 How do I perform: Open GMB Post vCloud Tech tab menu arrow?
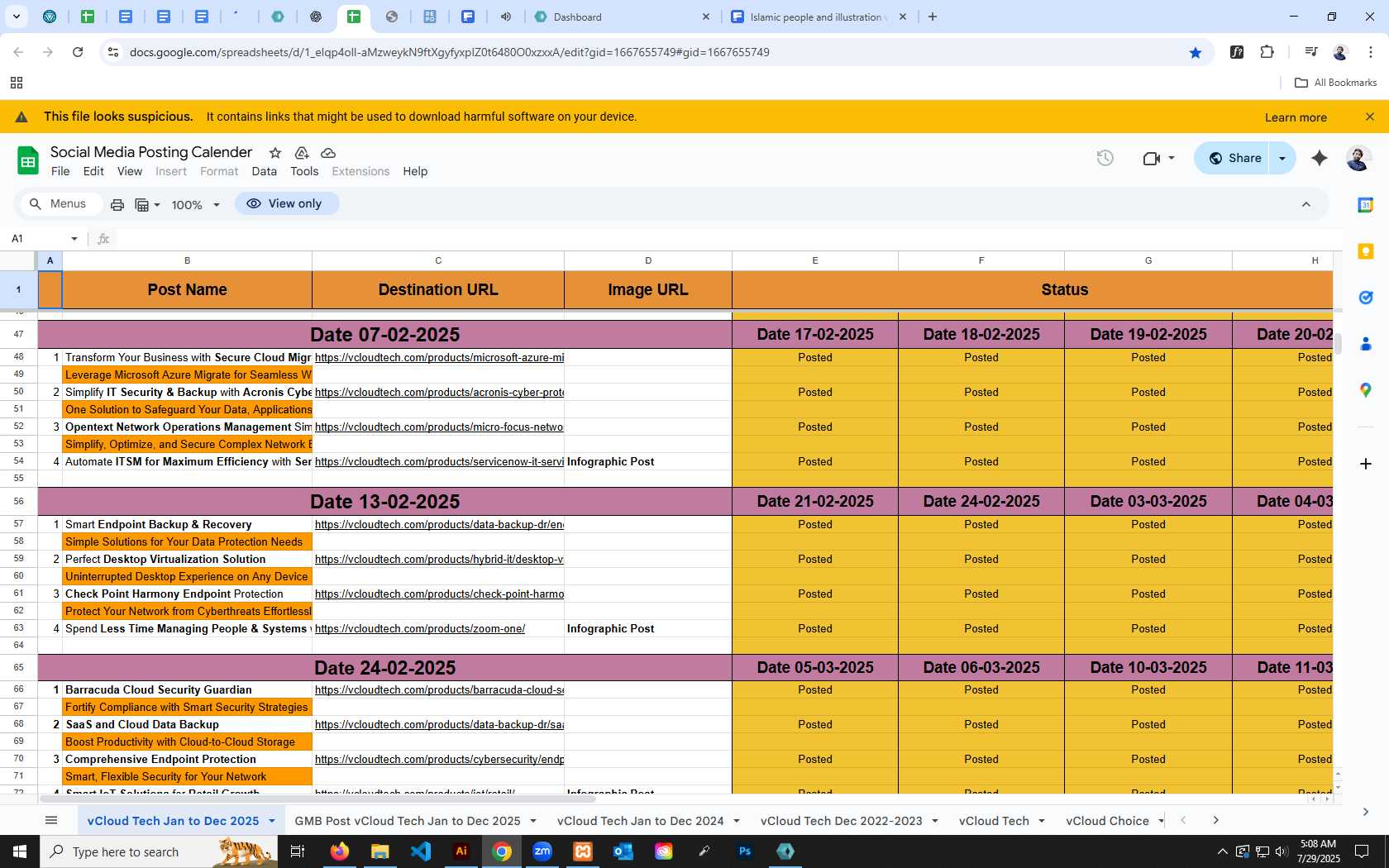[x=533, y=821]
